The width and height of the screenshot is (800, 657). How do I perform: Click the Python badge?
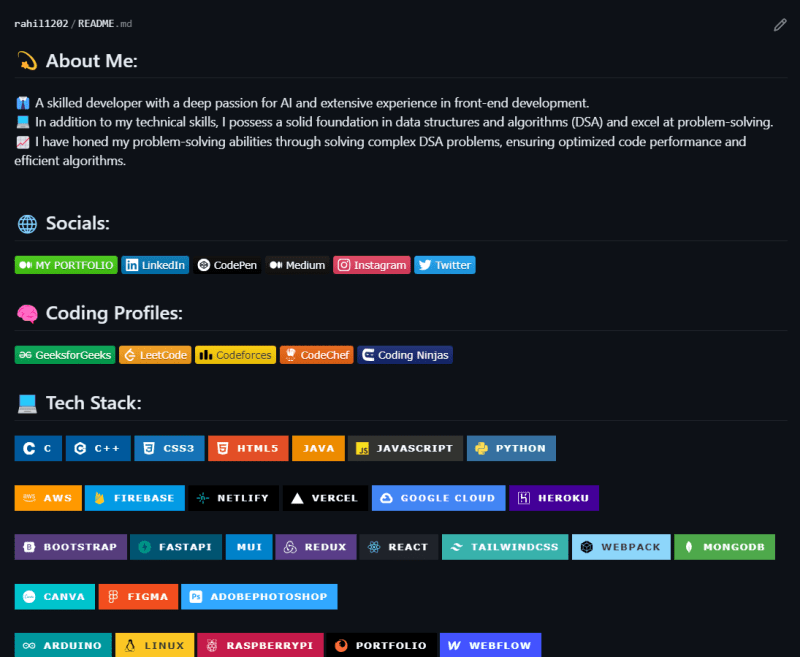tap(511, 448)
